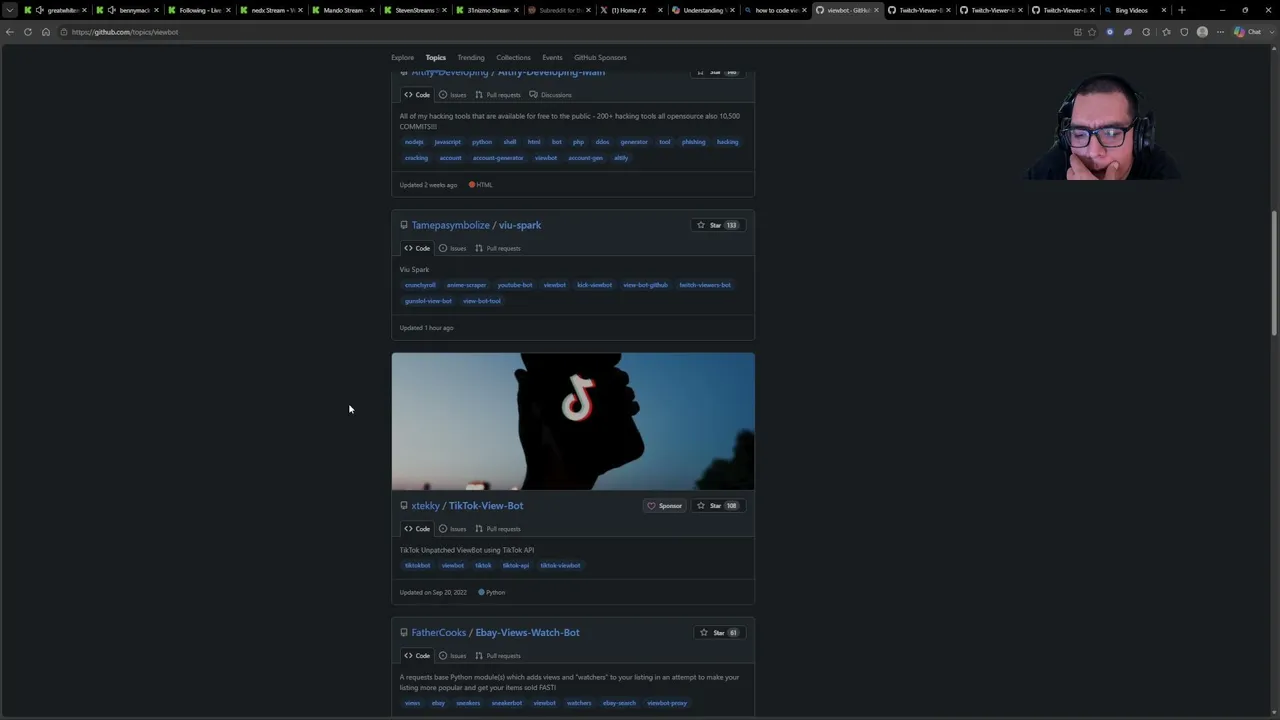This screenshot has width=1280, height=720.
Task: Open Pull requests for Ebay-Views-Watch-Bot
Action: 498,656
